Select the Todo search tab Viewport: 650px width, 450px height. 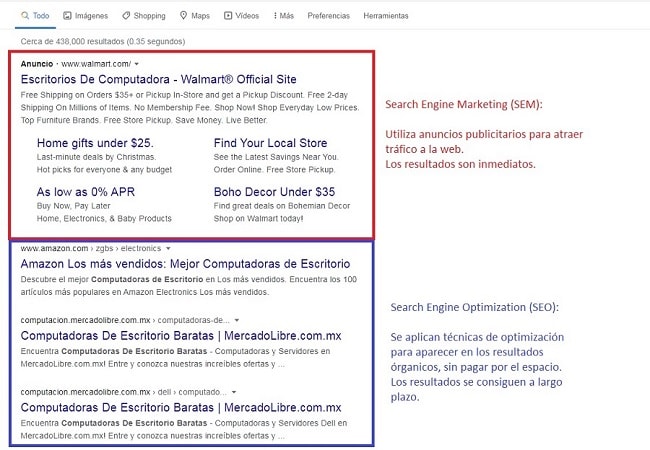pyautogui.click(x=35, y=16)
